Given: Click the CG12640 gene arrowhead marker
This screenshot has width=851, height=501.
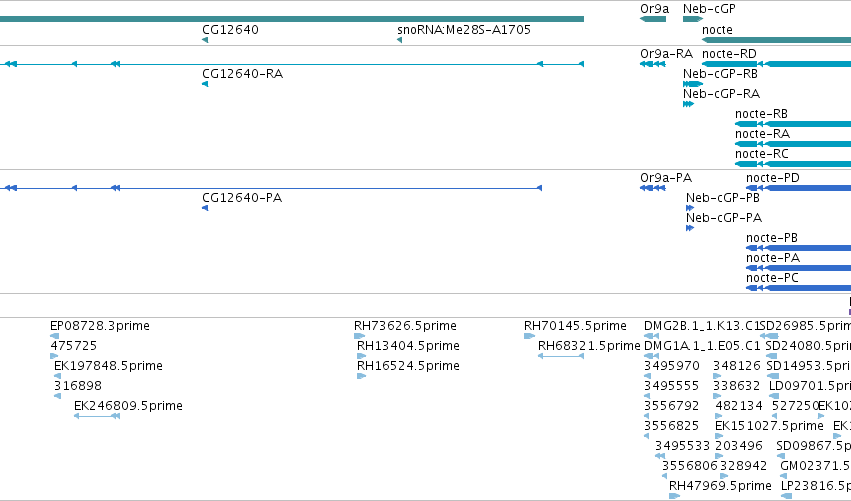Looking at the screenshot, I should click(x=205, y=40).
